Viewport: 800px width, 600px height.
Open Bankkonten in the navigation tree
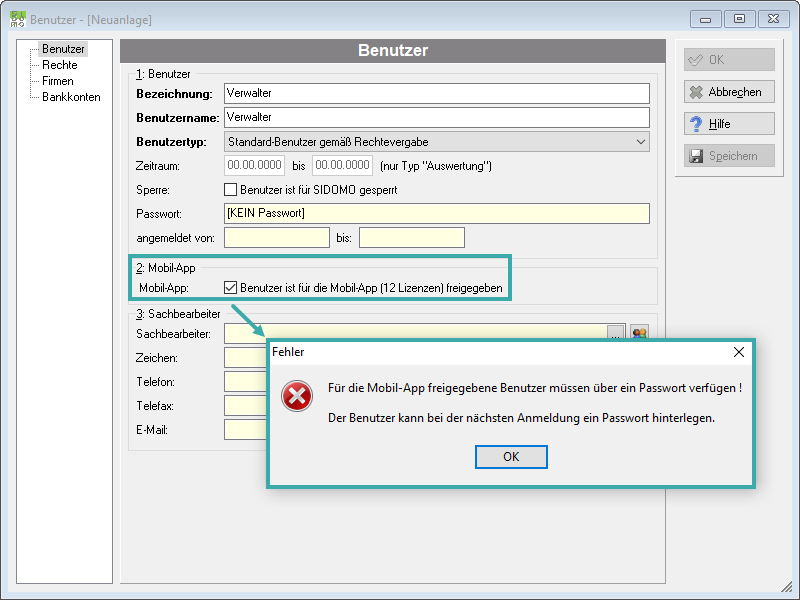click(x=71, y=97)
